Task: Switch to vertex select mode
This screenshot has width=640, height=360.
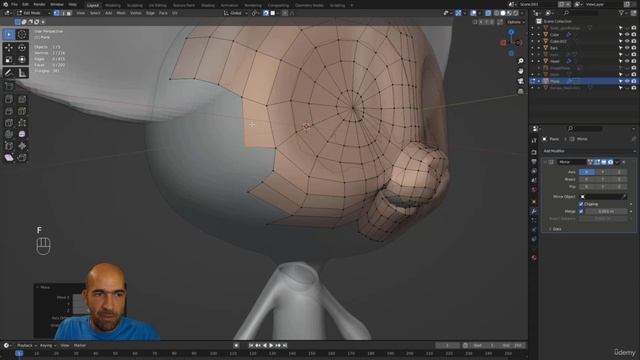Action: pyautogui.click(x=56, y=13)
